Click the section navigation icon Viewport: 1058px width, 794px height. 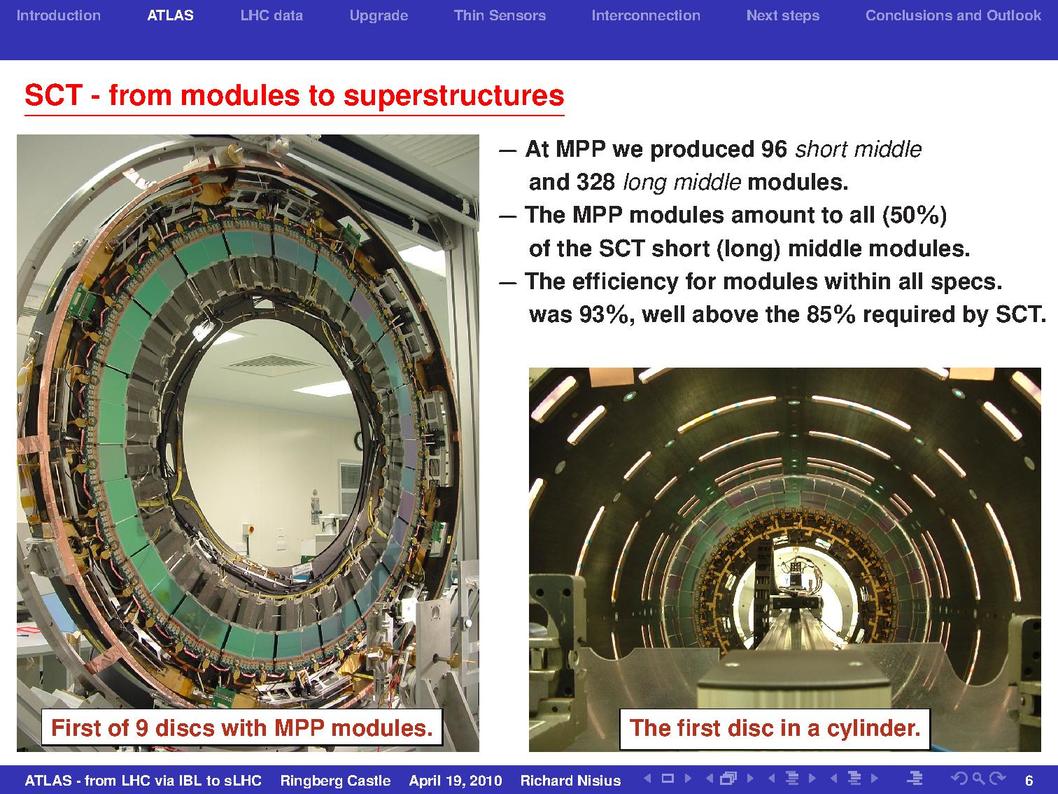pos(854,778)
